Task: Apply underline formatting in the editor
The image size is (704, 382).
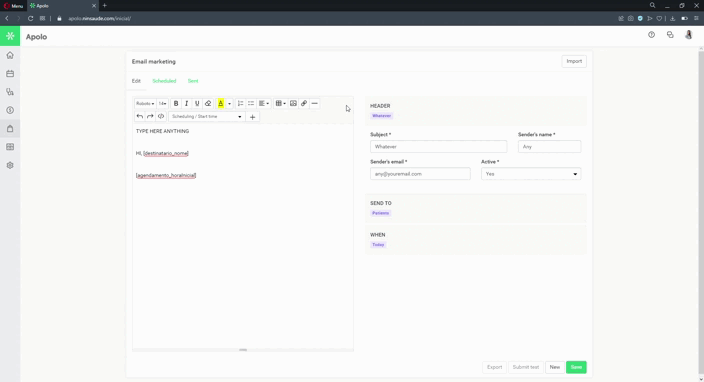Action: (x=197, y=104)
